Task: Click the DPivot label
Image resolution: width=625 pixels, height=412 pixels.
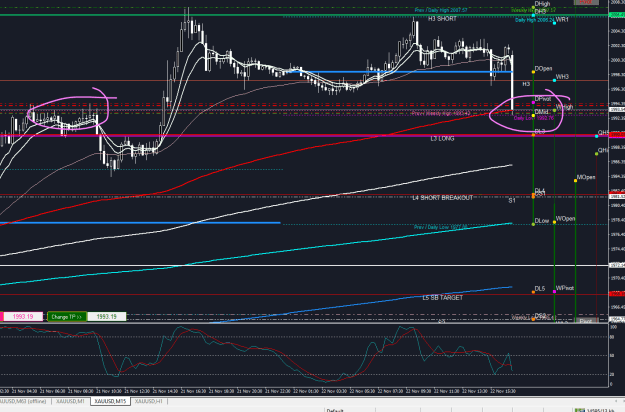Action: click(543, 98)
